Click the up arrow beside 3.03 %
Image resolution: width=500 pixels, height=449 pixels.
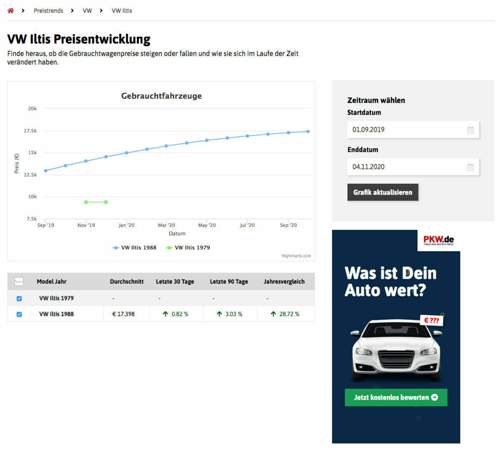pos(219,314)
